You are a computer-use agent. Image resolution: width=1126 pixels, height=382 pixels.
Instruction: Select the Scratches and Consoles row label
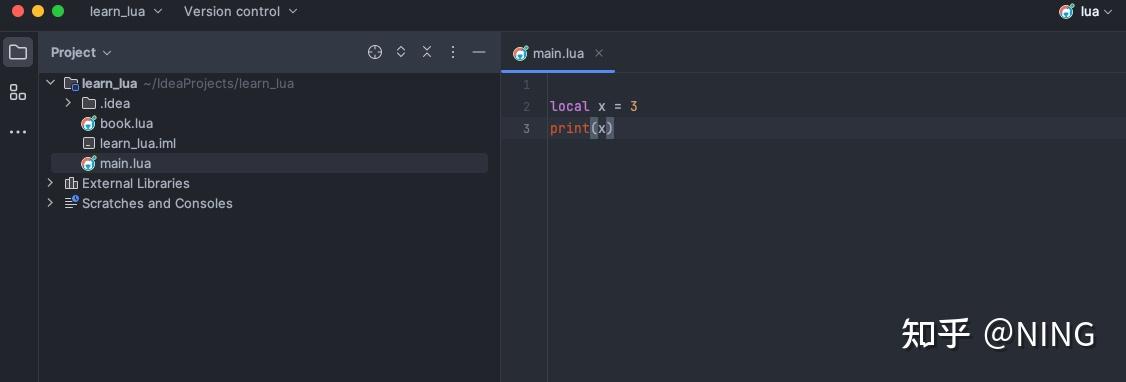pos(157,203)
